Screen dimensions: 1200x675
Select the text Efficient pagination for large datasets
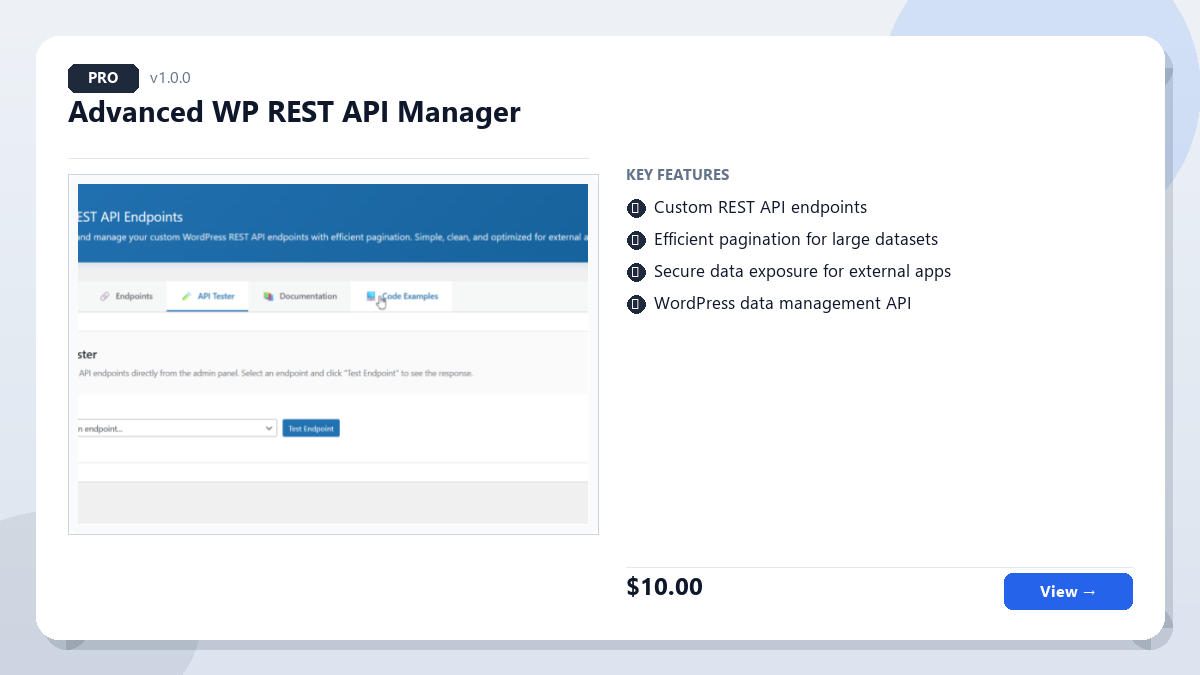796,240
